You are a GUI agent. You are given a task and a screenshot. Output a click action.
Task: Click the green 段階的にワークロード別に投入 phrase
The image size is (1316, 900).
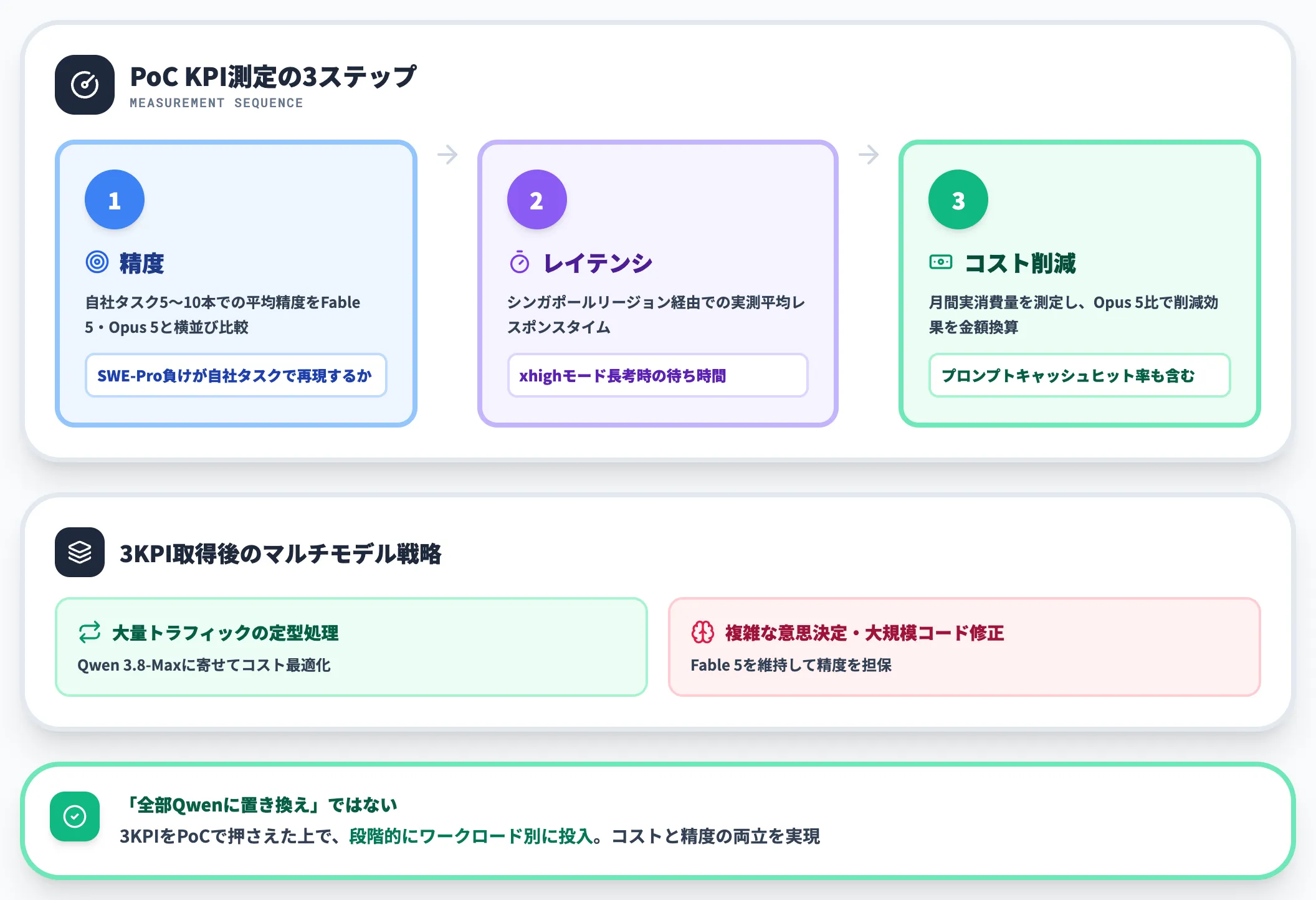(x=470, y=836)
